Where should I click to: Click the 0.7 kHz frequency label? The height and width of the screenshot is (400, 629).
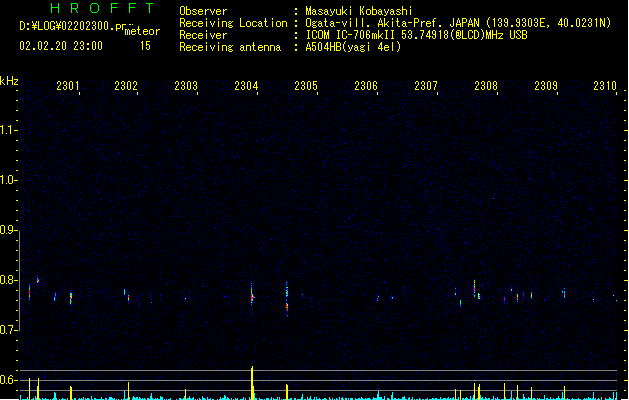click(8, 330)
